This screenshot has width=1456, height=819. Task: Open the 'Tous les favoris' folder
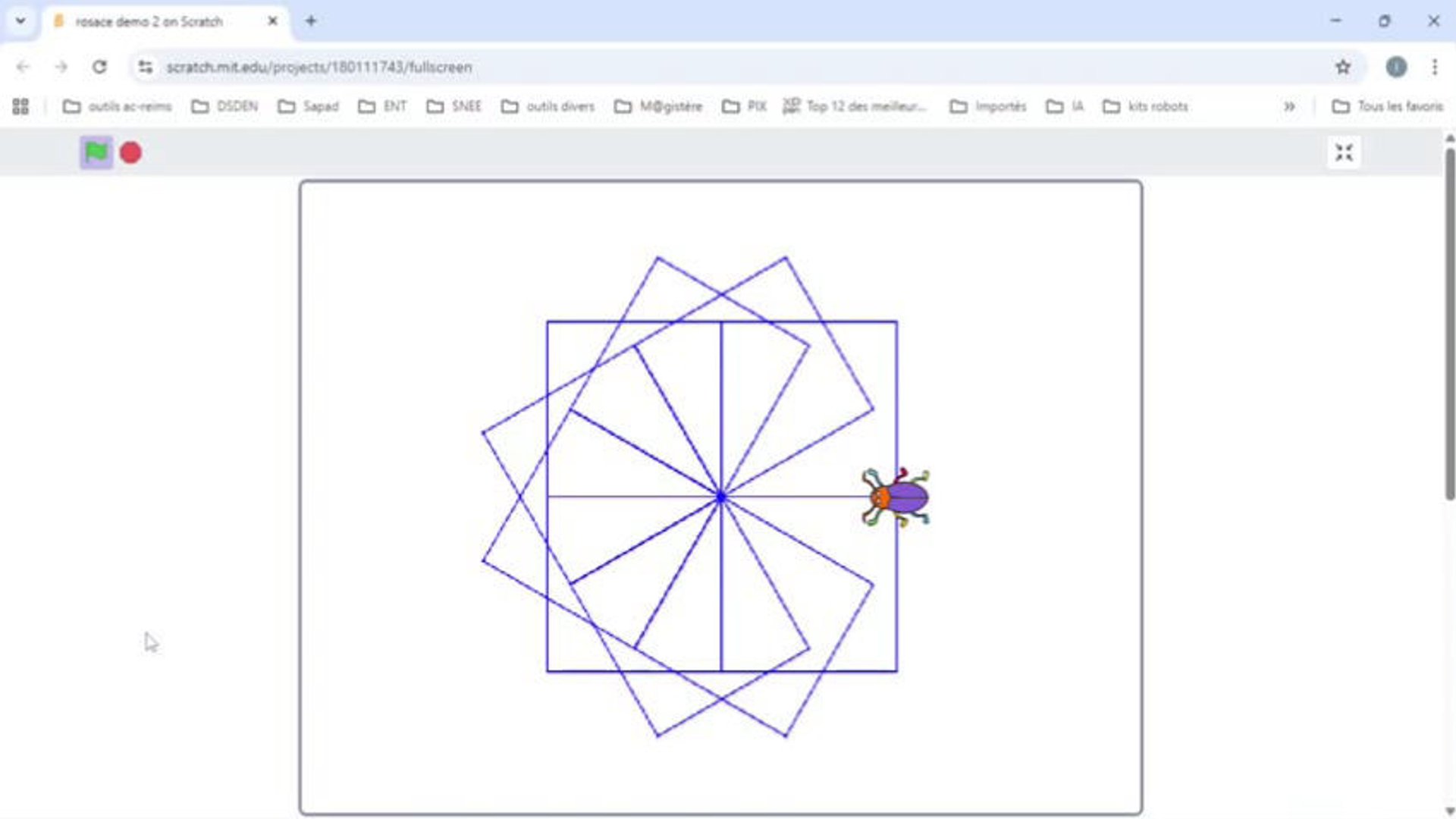1388,106
